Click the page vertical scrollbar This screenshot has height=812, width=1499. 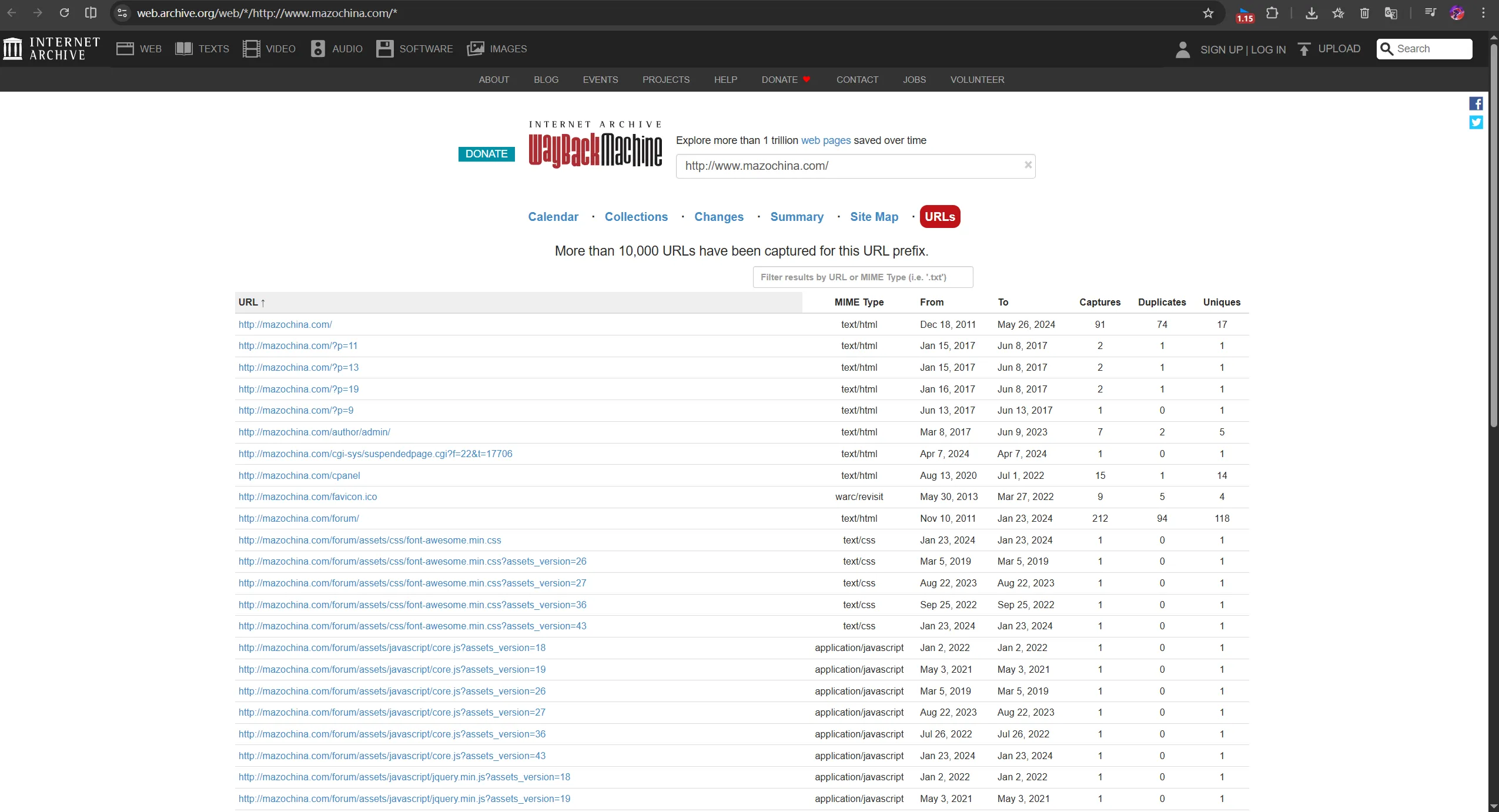pos(1494,235)
